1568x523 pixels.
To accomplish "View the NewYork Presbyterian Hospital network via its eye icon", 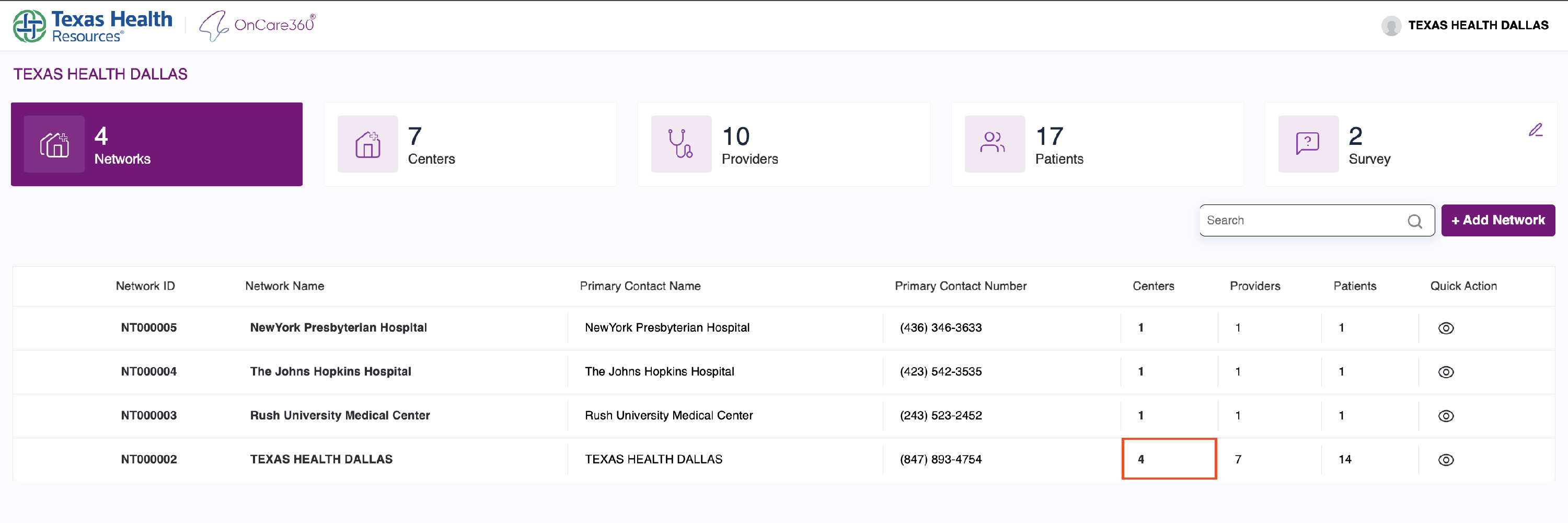I will point(1446,328).
